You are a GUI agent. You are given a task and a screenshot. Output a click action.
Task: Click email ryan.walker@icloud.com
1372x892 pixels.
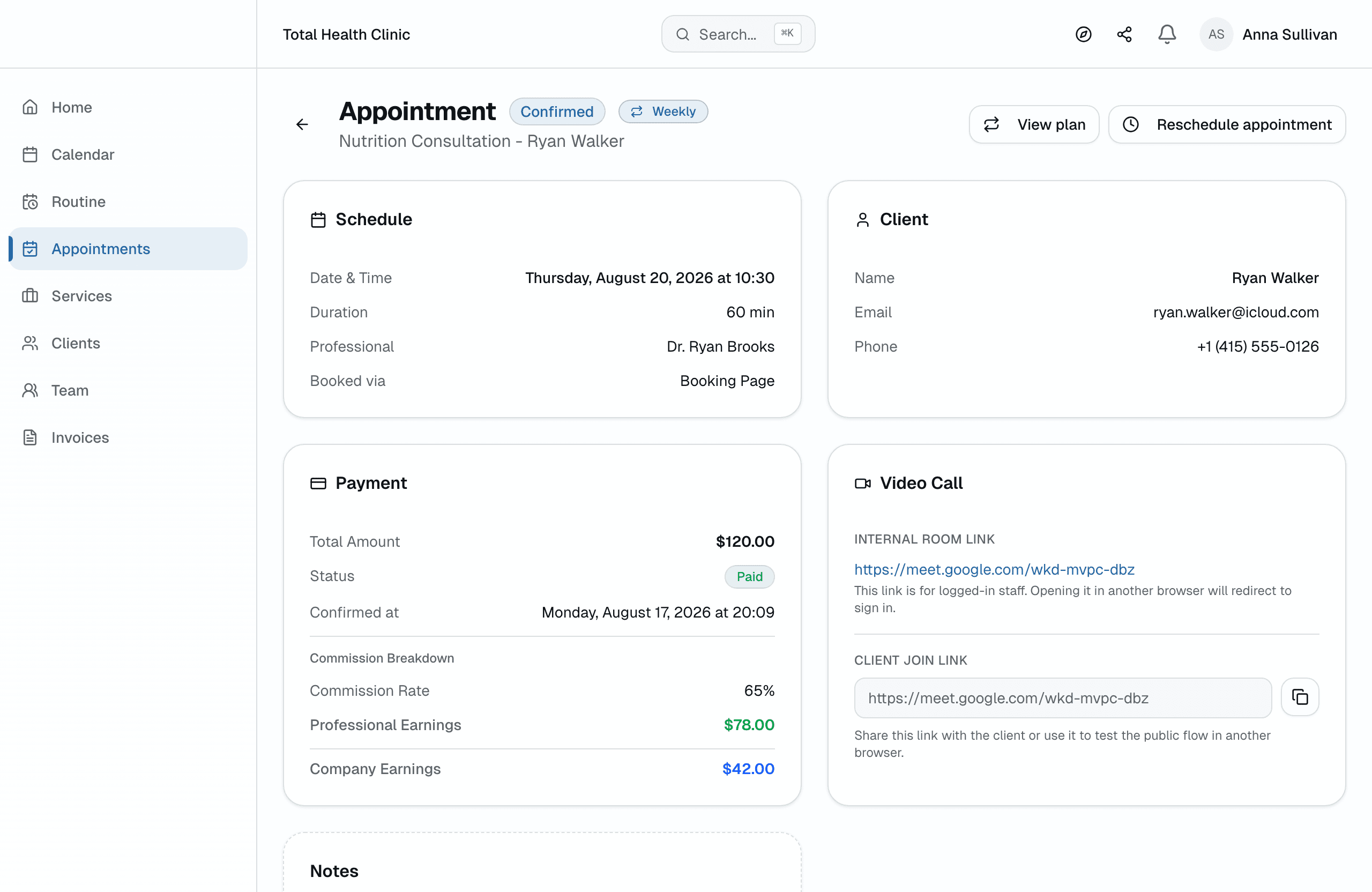pos(1235,312)
